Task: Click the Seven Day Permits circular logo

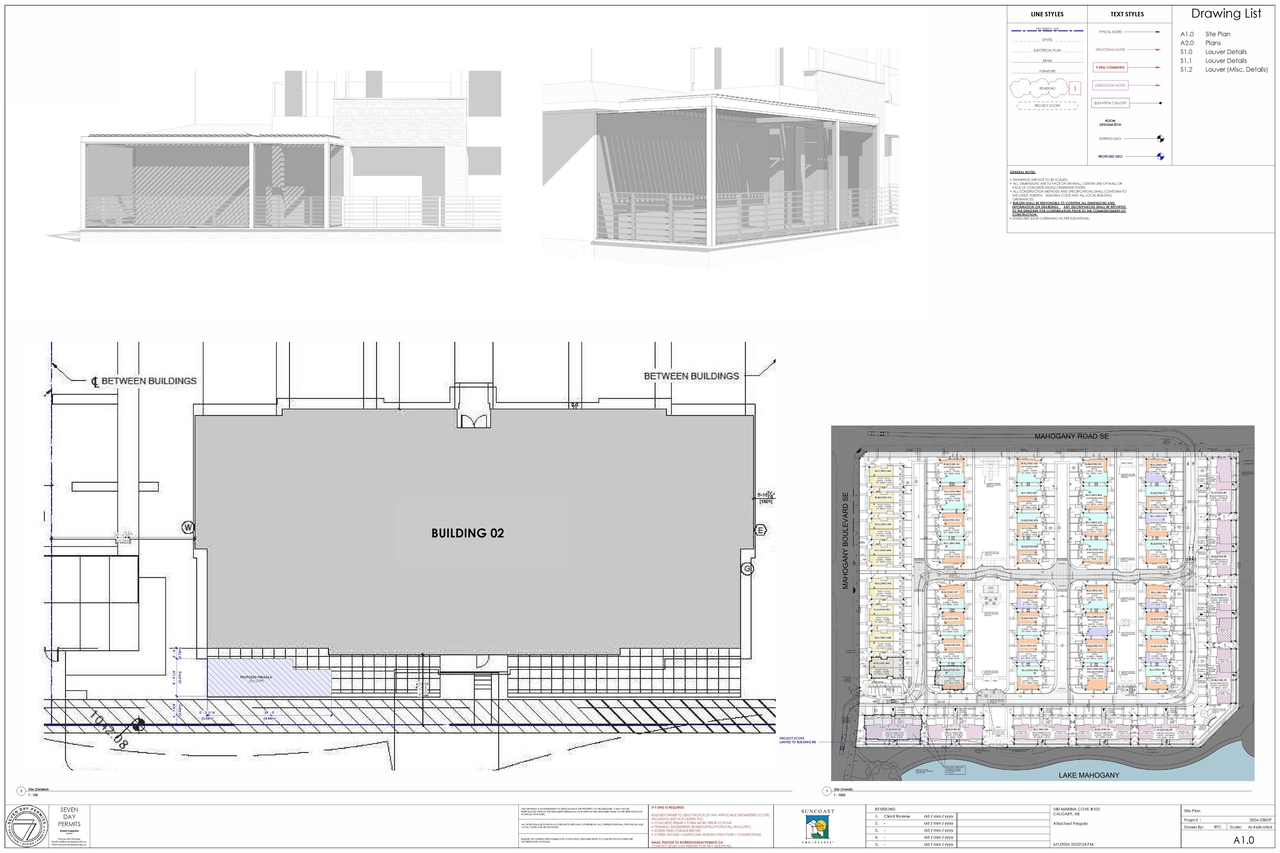Action: [x=29, y=826]
